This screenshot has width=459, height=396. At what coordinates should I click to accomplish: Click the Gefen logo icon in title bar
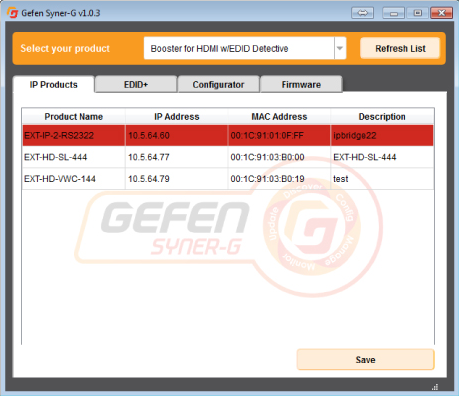tap(12, 13)
